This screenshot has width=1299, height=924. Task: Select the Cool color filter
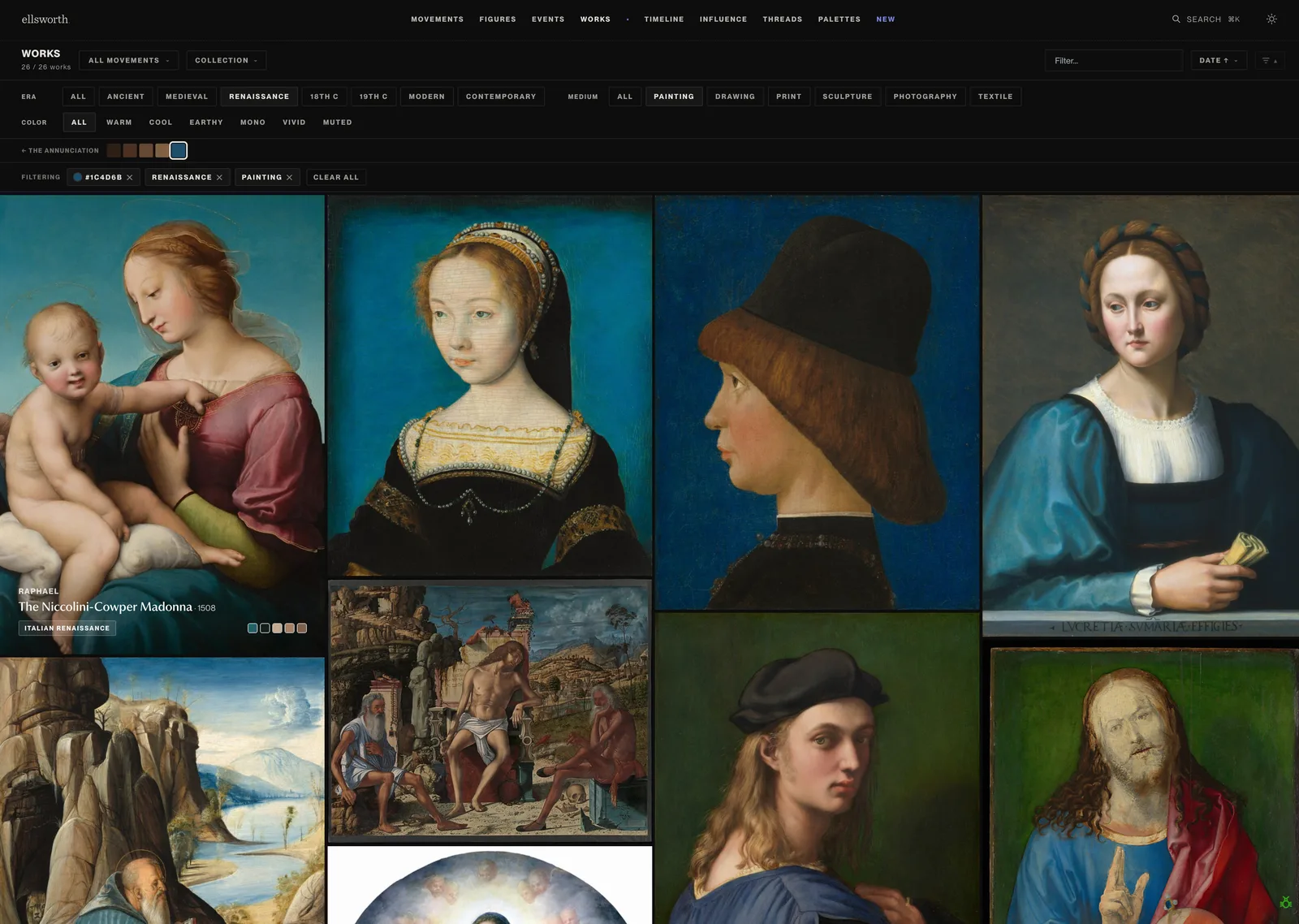point(161,123)
